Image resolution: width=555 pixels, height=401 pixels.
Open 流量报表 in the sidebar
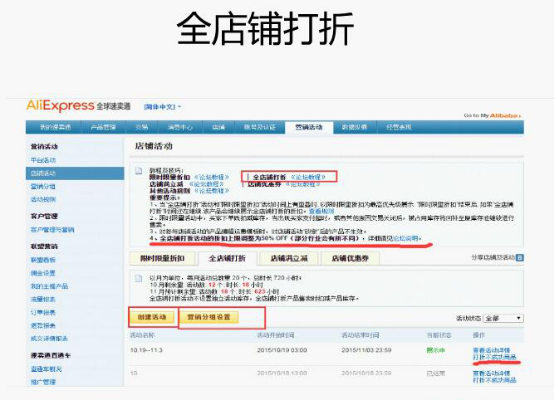point(43,299)
